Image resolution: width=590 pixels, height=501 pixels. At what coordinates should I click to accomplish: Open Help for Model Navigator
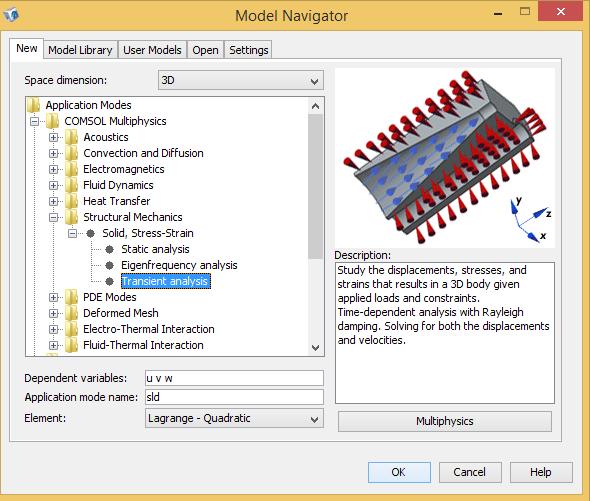[541, 472]
